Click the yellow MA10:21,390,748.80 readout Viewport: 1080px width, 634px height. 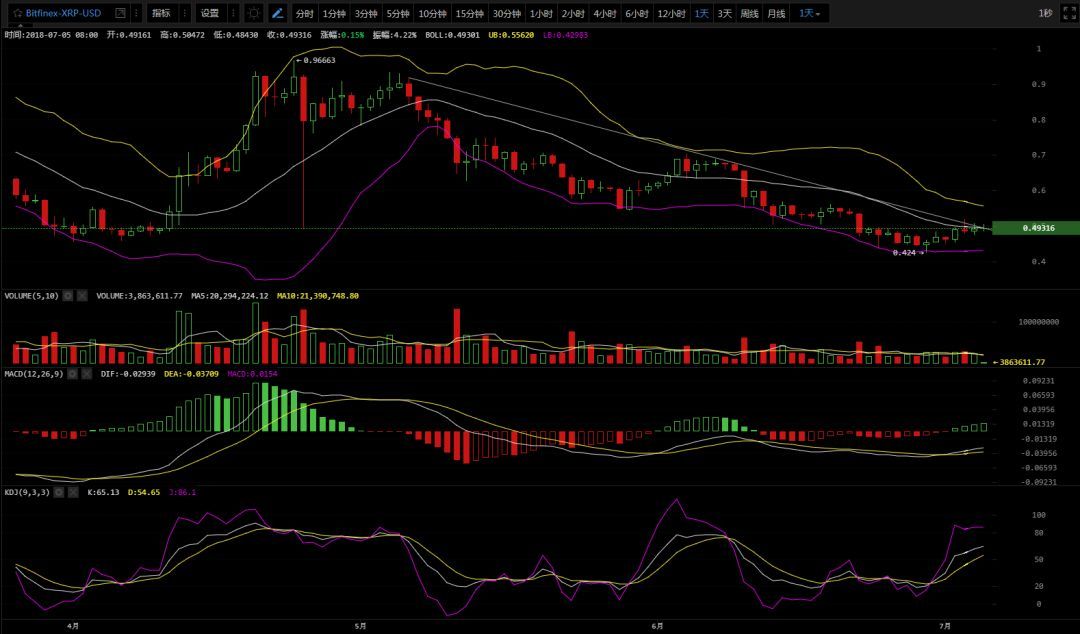tap(318, 296)
